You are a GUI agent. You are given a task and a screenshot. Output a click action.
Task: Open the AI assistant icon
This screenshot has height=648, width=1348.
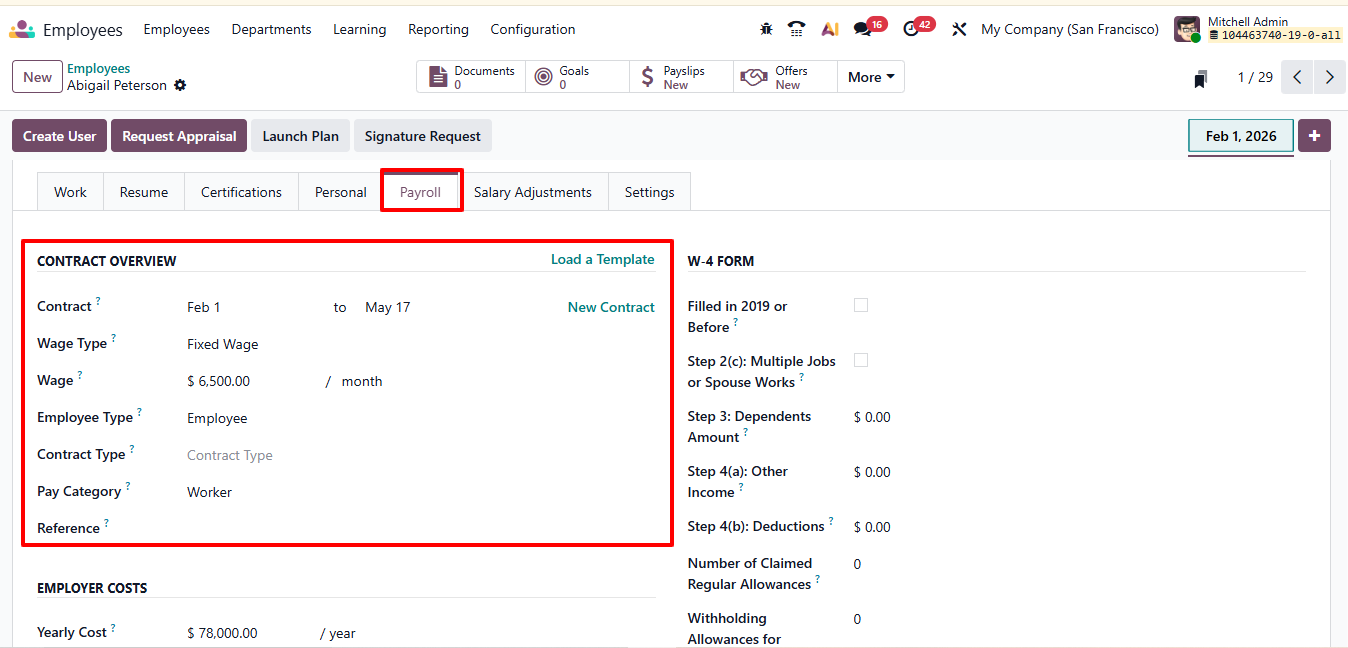(x=829, y=29)
